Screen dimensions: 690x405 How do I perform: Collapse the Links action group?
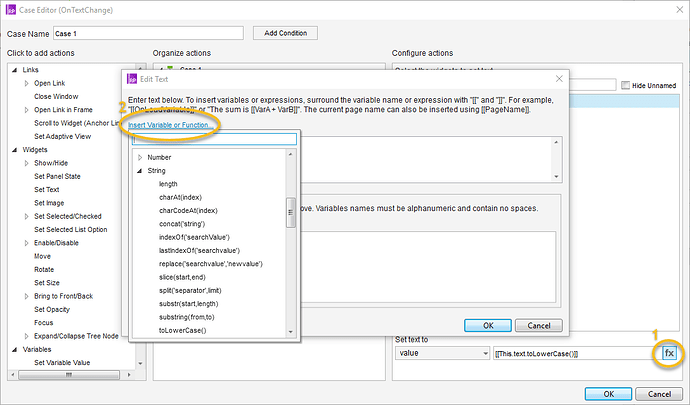tap(15, 69)
